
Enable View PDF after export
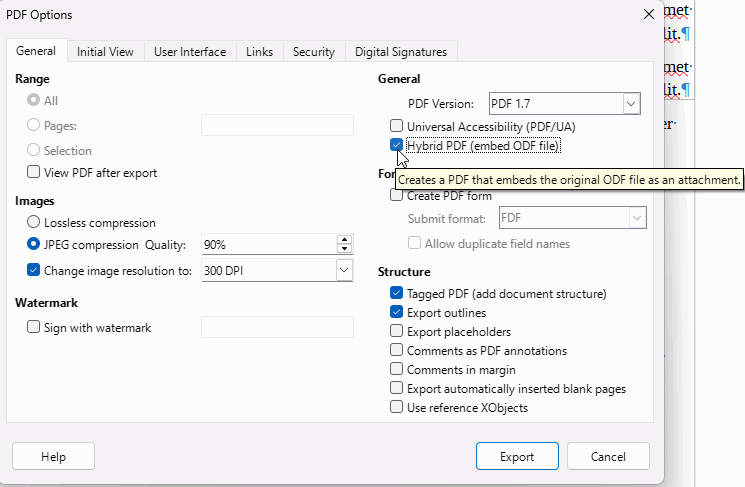click(x=33, y=172)
